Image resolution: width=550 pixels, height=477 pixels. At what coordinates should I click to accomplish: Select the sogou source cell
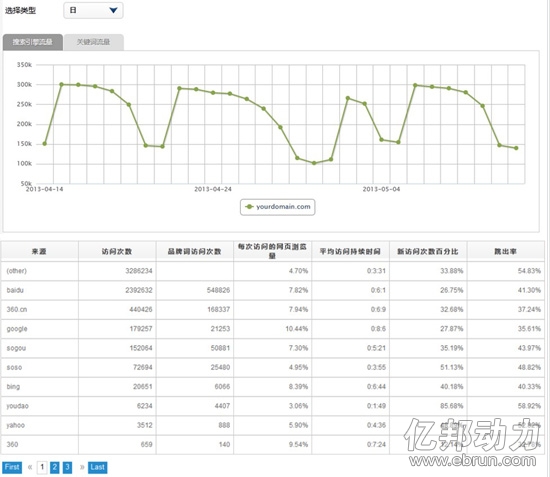point(39,348)
